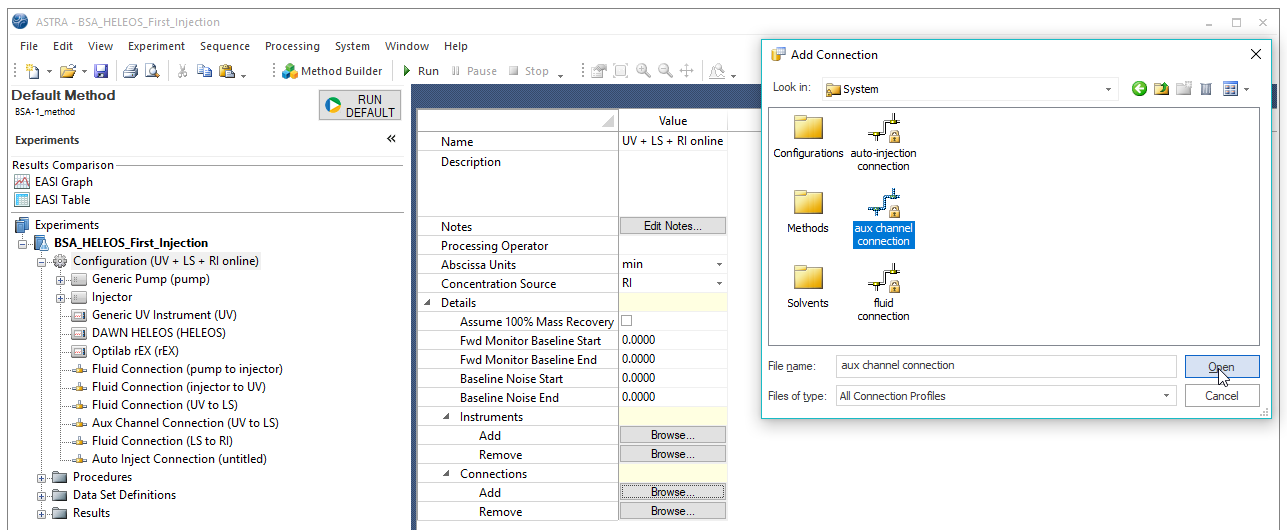Collapse the Experiments panel with chevron
Screen dimensions: 1287x530
click(391, 139)
